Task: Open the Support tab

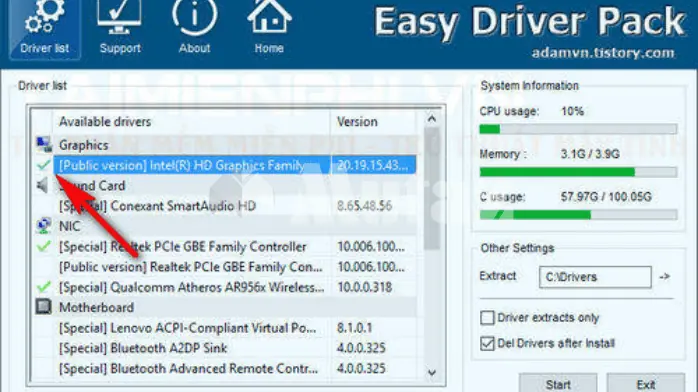Action: point(120,28)
